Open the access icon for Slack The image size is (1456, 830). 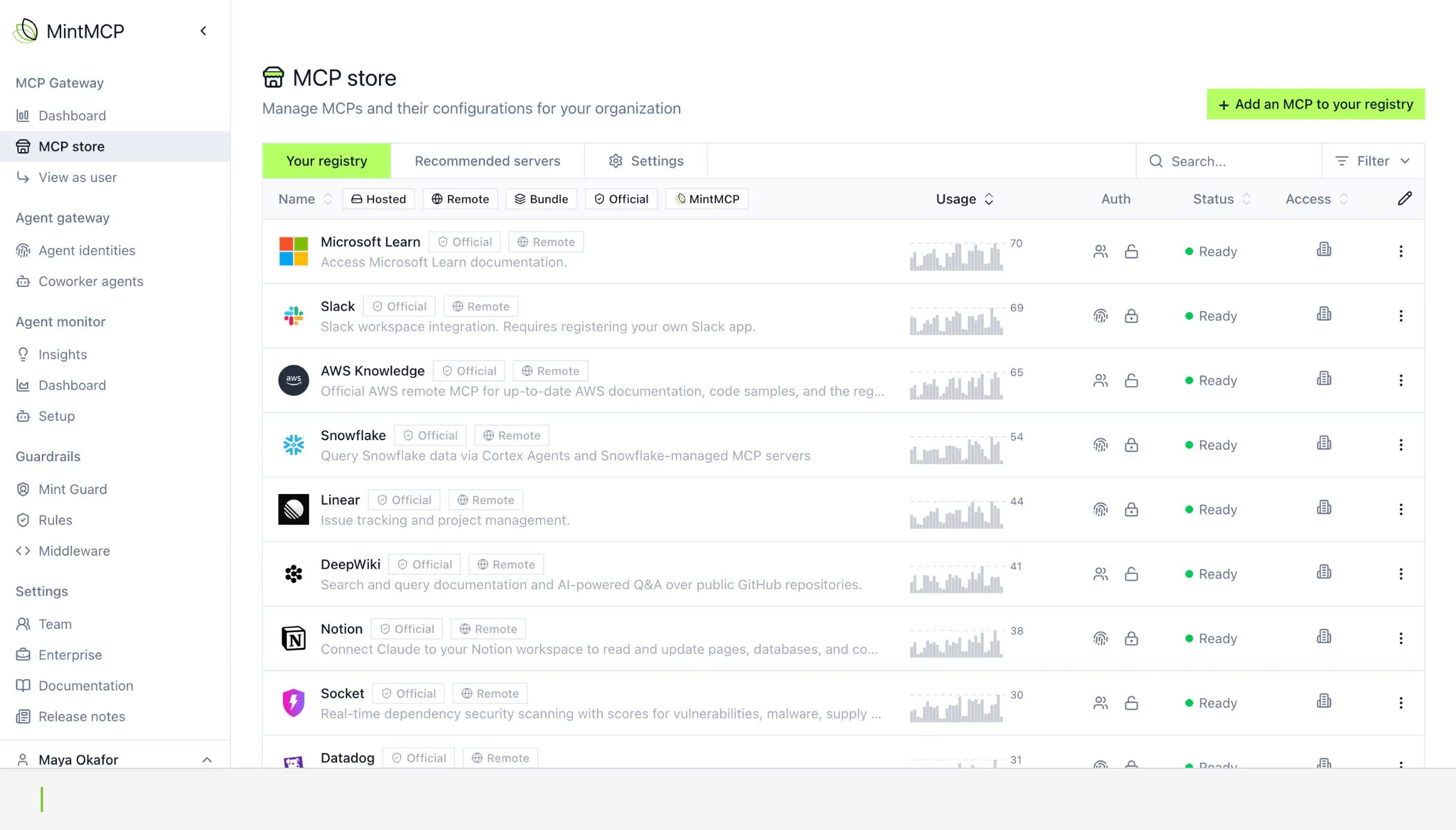[x=1324, y=314]
